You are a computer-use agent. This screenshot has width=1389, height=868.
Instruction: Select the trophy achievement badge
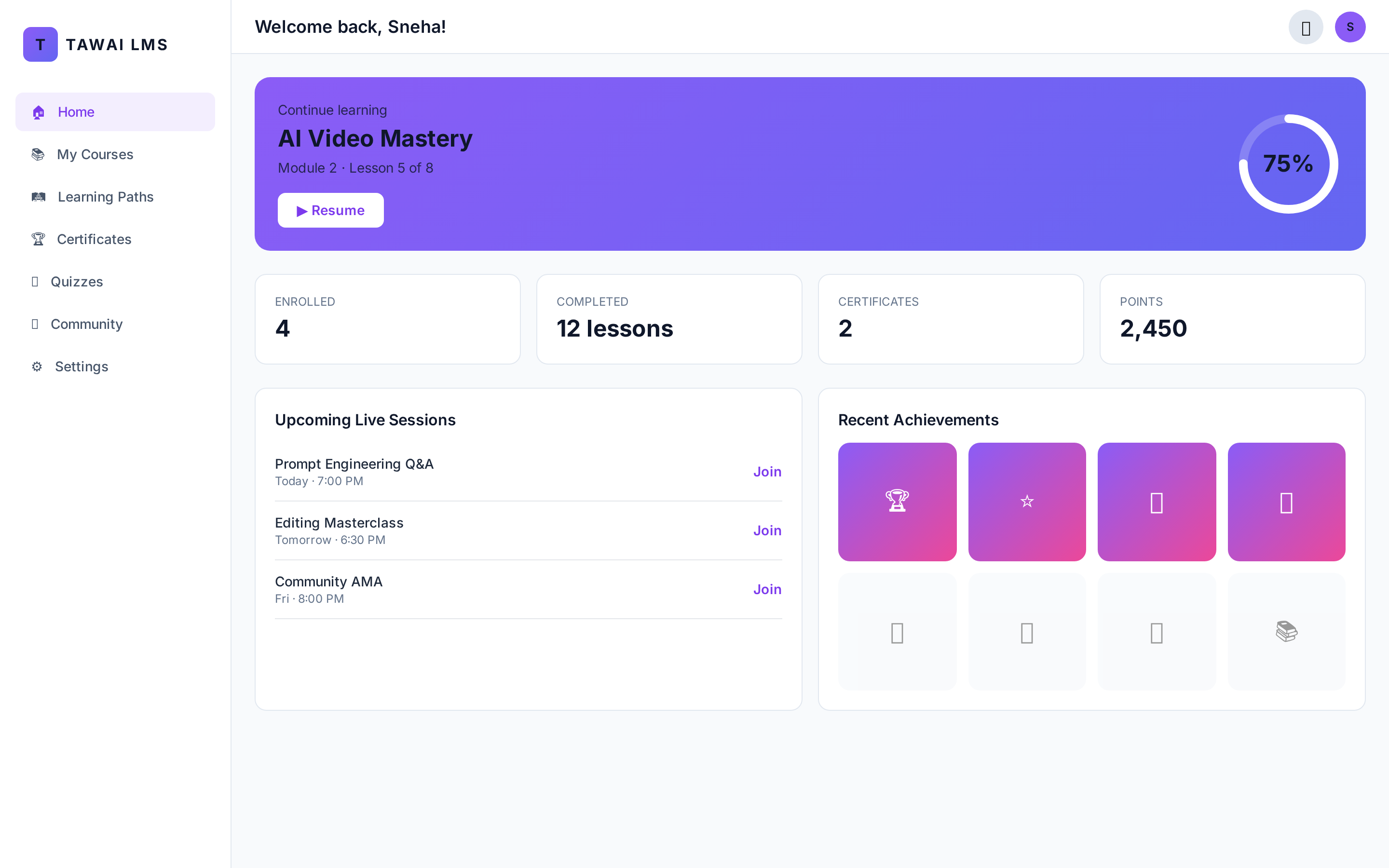coord(897,502)
